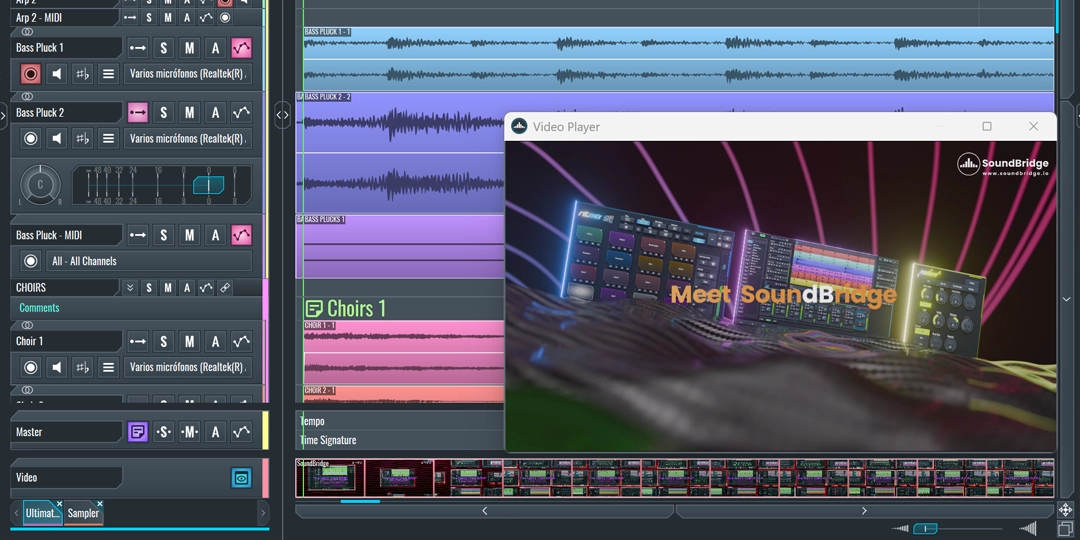Click the Choirs 1 comment marker

tap(346, 308)
